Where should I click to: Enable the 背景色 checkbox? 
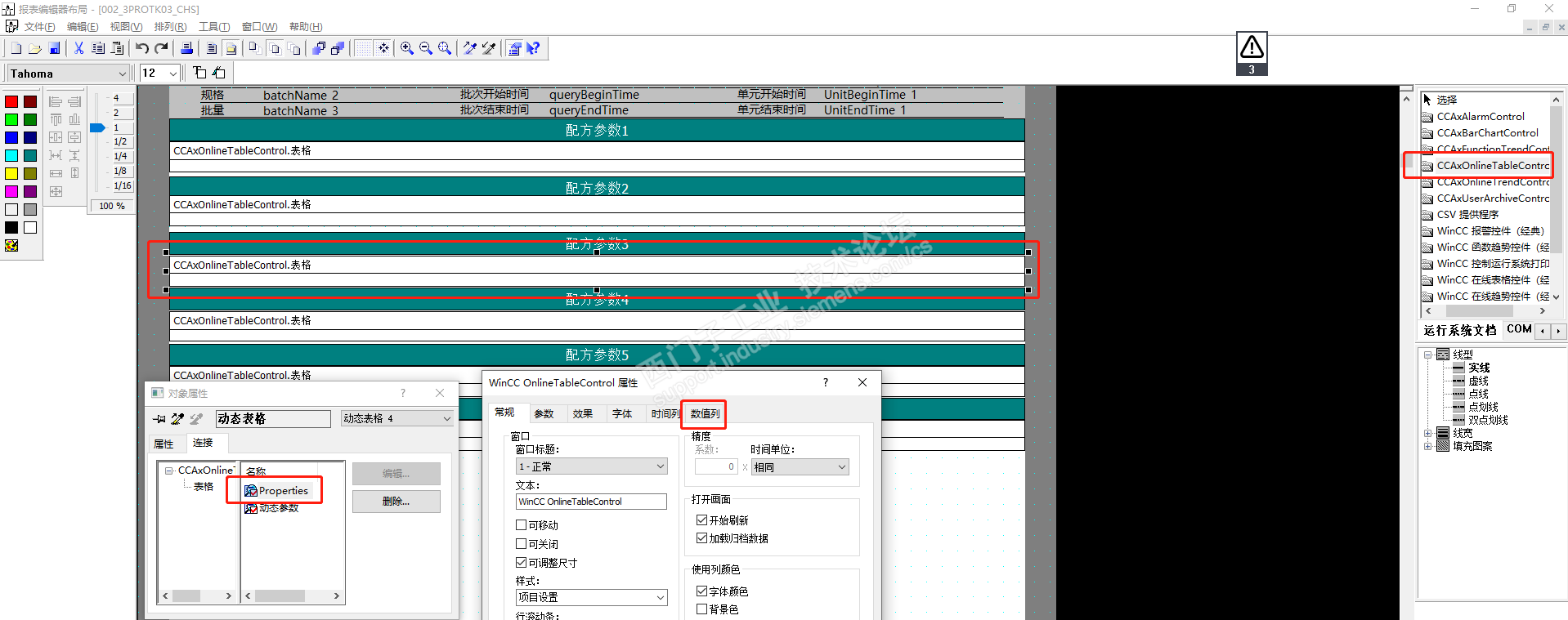(x=701, y=609)
